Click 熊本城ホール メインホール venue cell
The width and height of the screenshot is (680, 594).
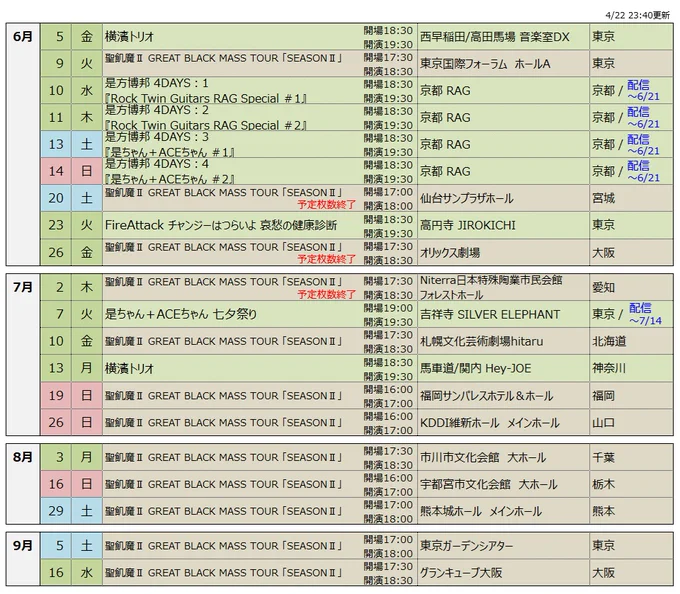(x=503, y=511)
